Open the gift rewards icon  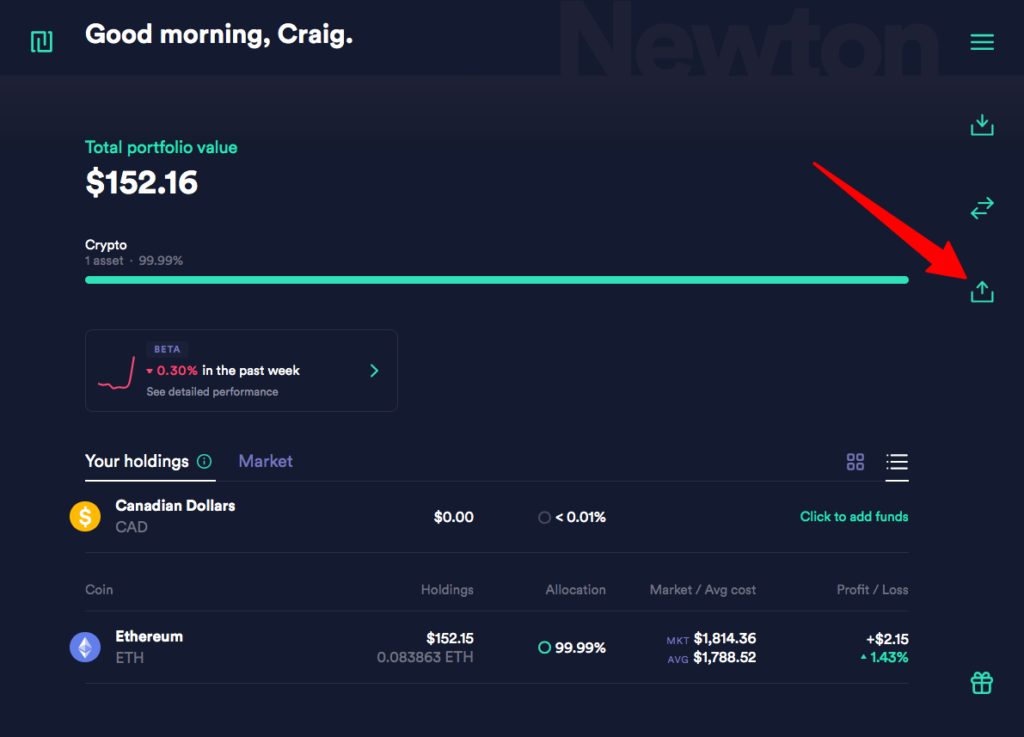(982, 683)
